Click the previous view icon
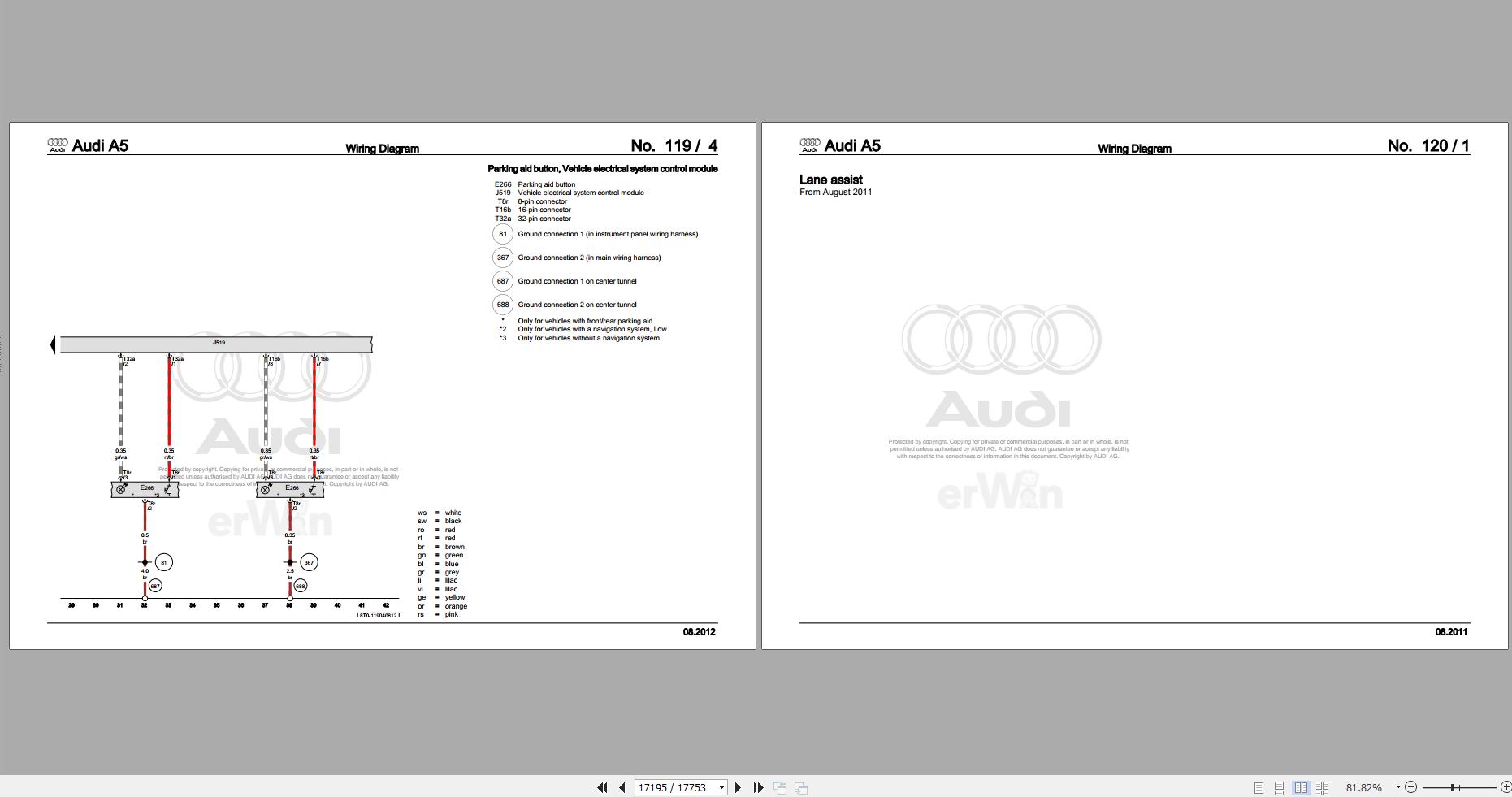 click(x=780, y=787)
